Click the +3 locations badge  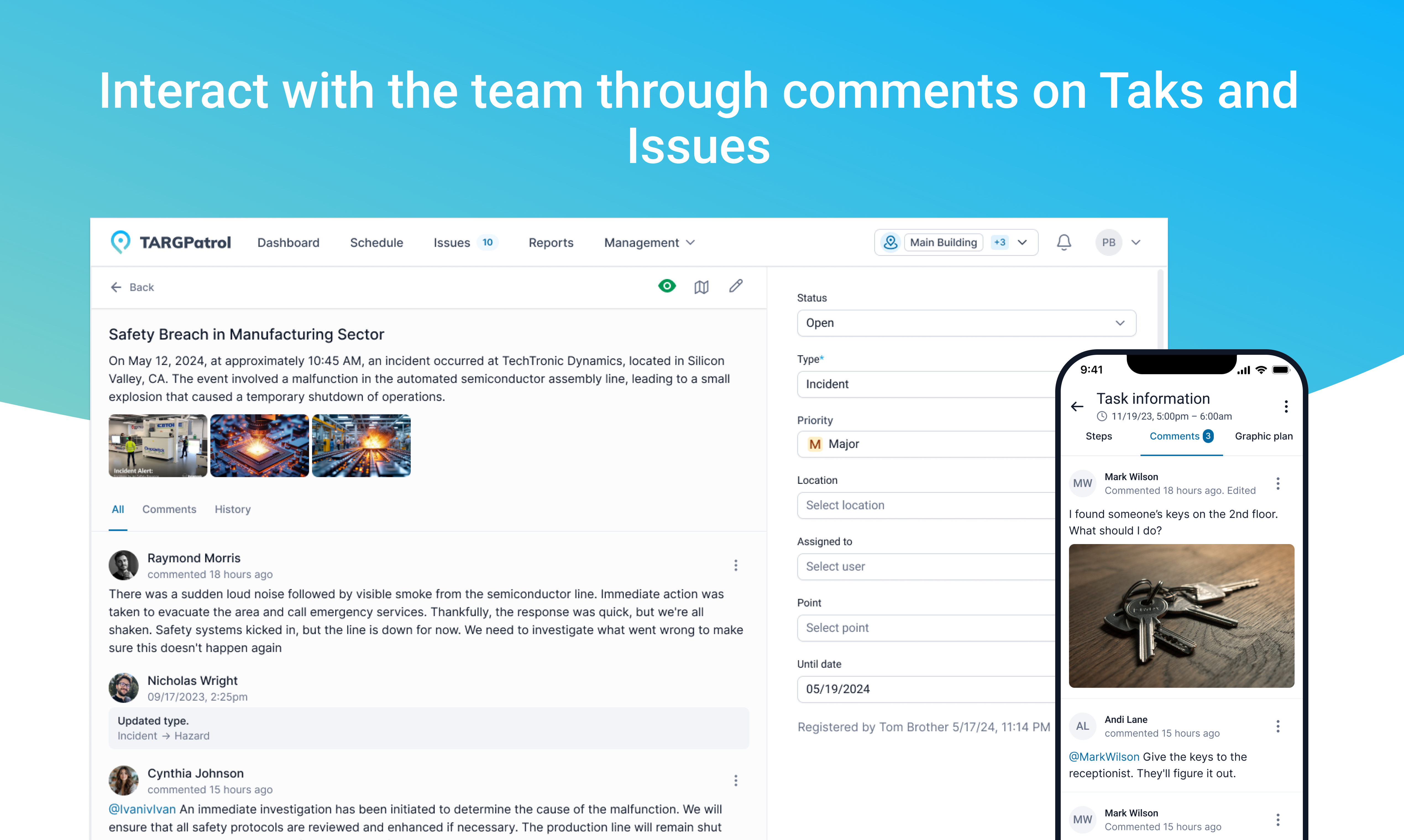tap(999, 242)
